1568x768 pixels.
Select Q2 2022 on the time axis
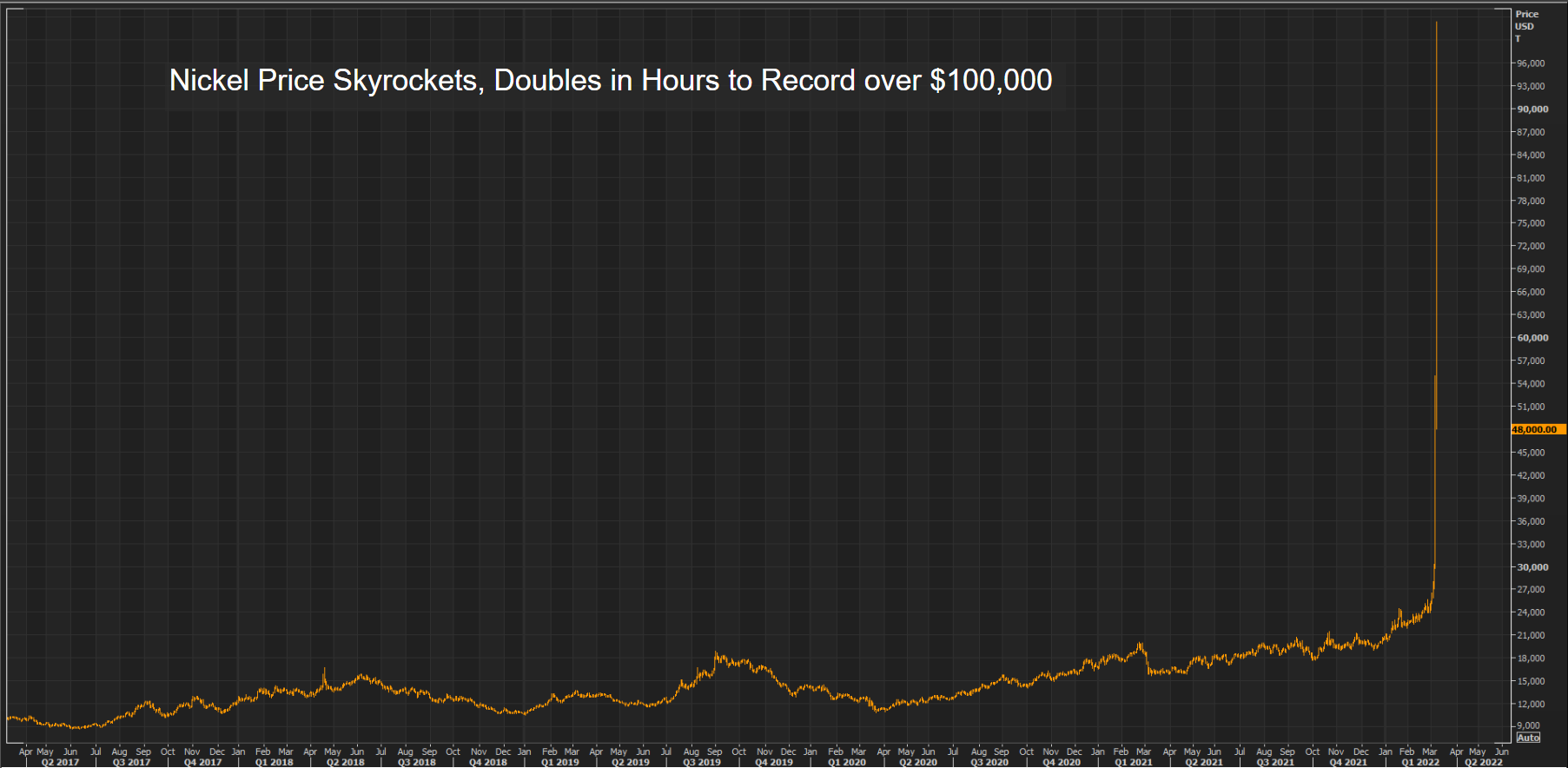click(1484, 762)
